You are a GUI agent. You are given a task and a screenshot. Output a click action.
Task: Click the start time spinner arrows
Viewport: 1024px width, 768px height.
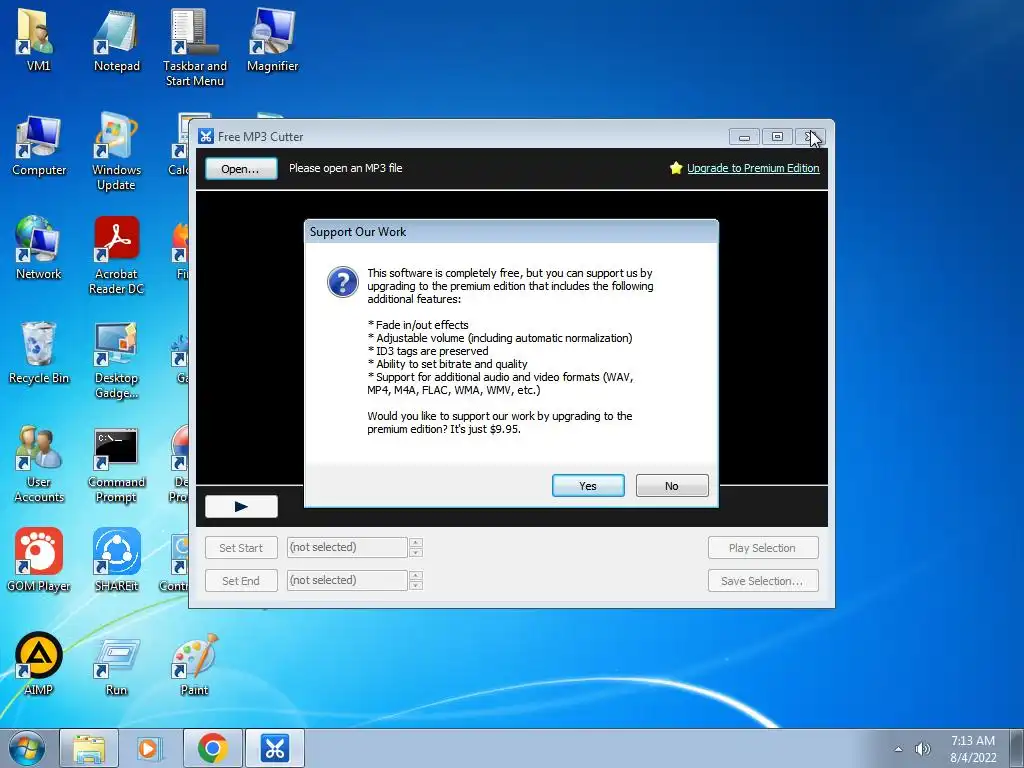(415, 547)
